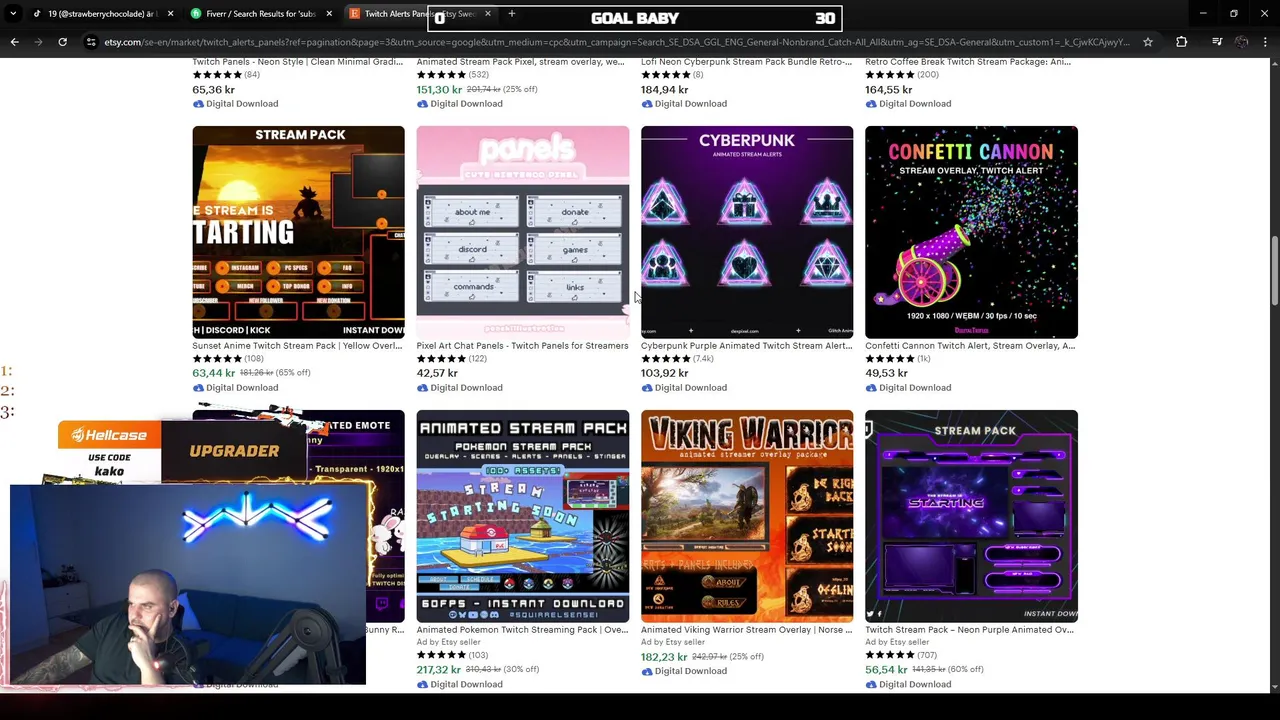The width and height of the screenshot is (1280, 720).
Task: Close the Fiverr Search Results tab
Action: [x=329, y=14]
